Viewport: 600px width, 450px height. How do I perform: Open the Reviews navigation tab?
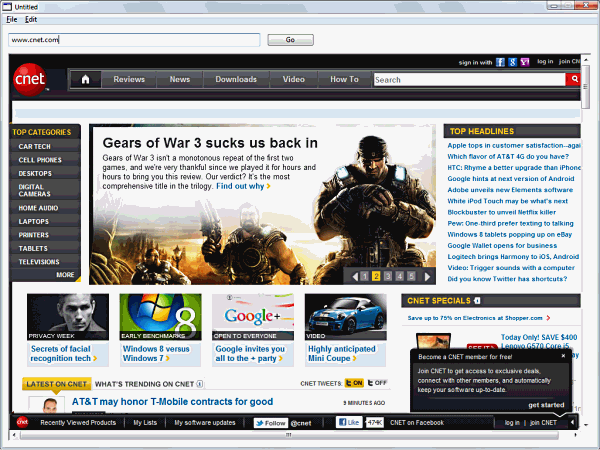click(x=129, y=79)
